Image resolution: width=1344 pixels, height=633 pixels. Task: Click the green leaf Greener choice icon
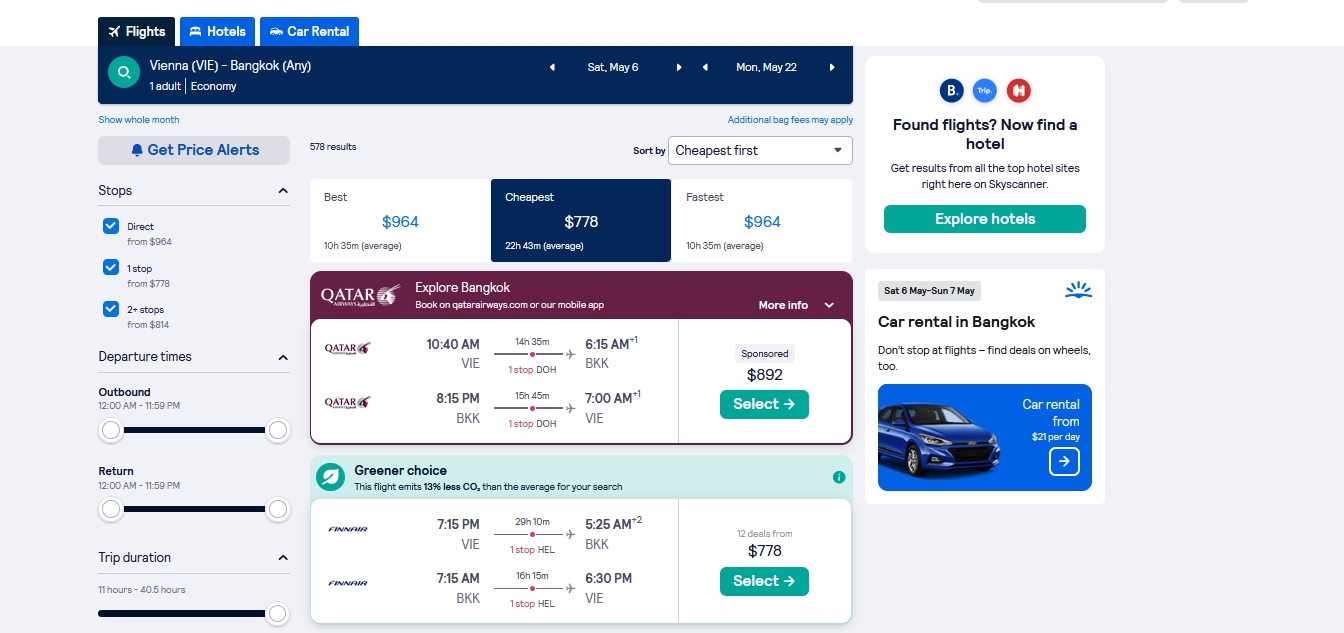tap(331, 477)
